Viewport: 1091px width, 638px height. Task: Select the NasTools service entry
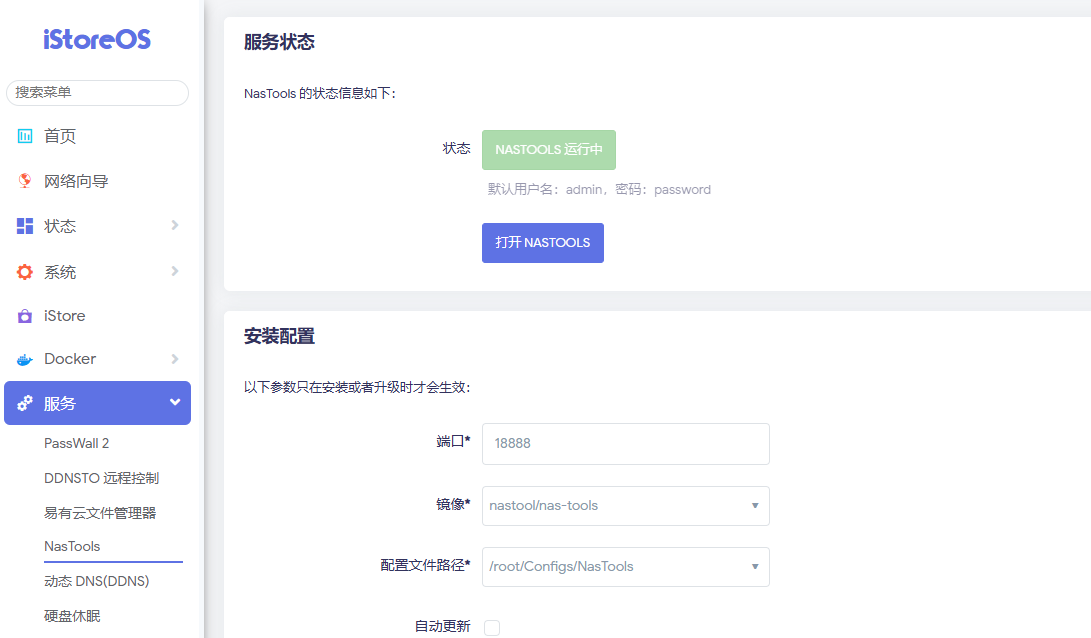click(x=72, y=546)
